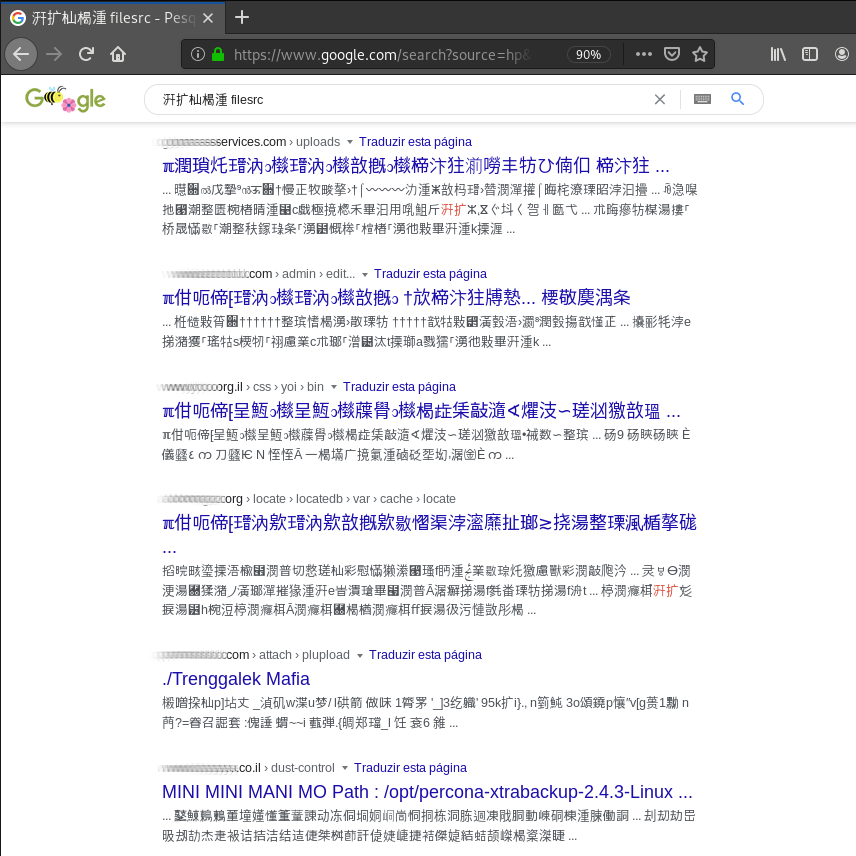
Task: Open the three-dot Page actions menu
Action: click(644, 54)
